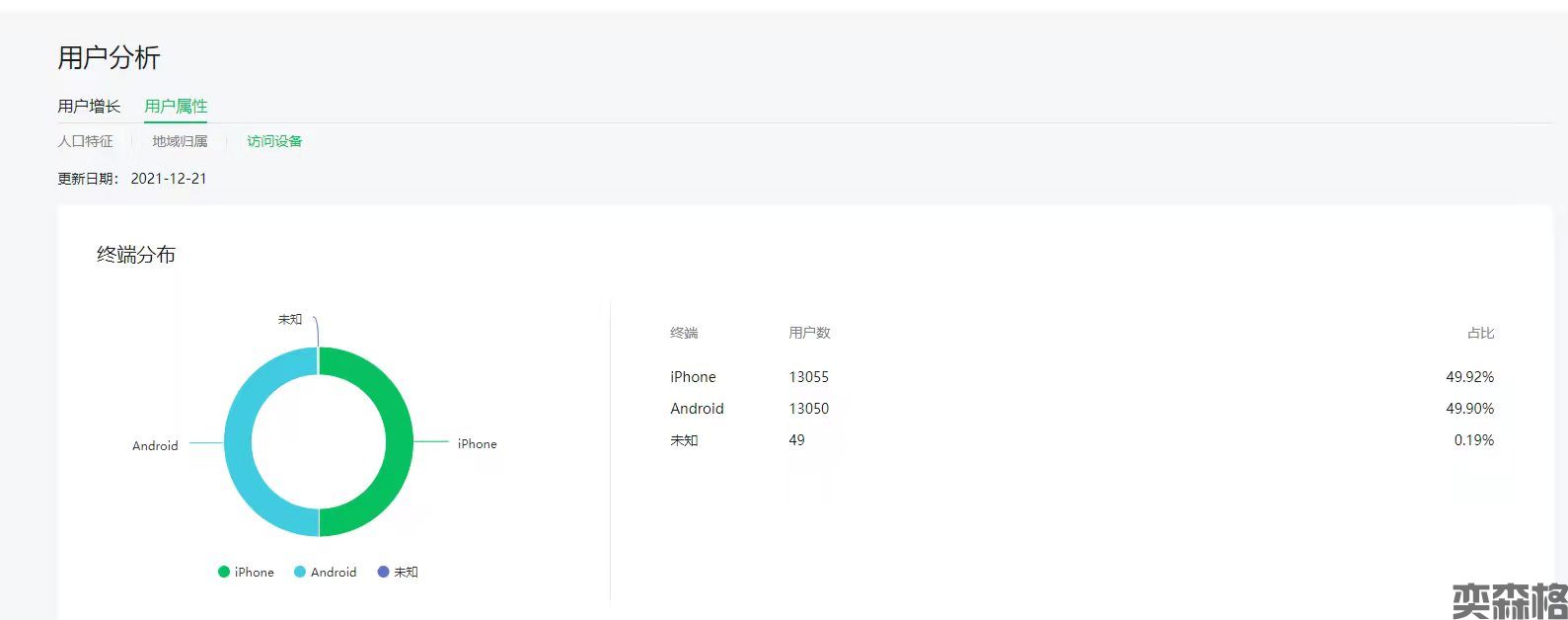The height and width of the screenshot is (620, 1568).
Task: Click the 0.19% value for 未知
Action: point(1473,440)
